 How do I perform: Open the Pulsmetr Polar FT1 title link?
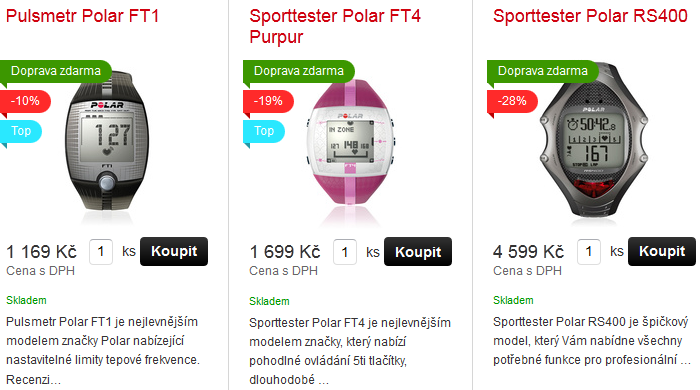(83, 16)
